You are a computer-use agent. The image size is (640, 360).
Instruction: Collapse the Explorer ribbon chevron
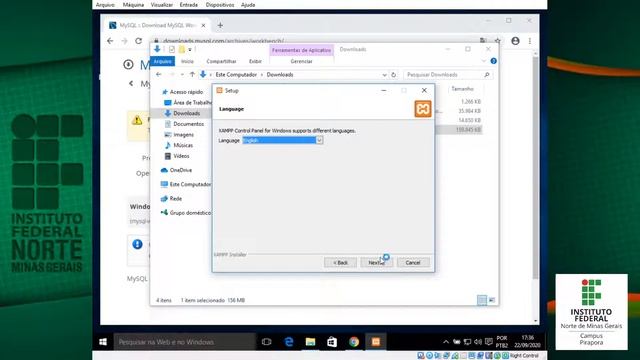pyautogui.click(x=484, y=61)
